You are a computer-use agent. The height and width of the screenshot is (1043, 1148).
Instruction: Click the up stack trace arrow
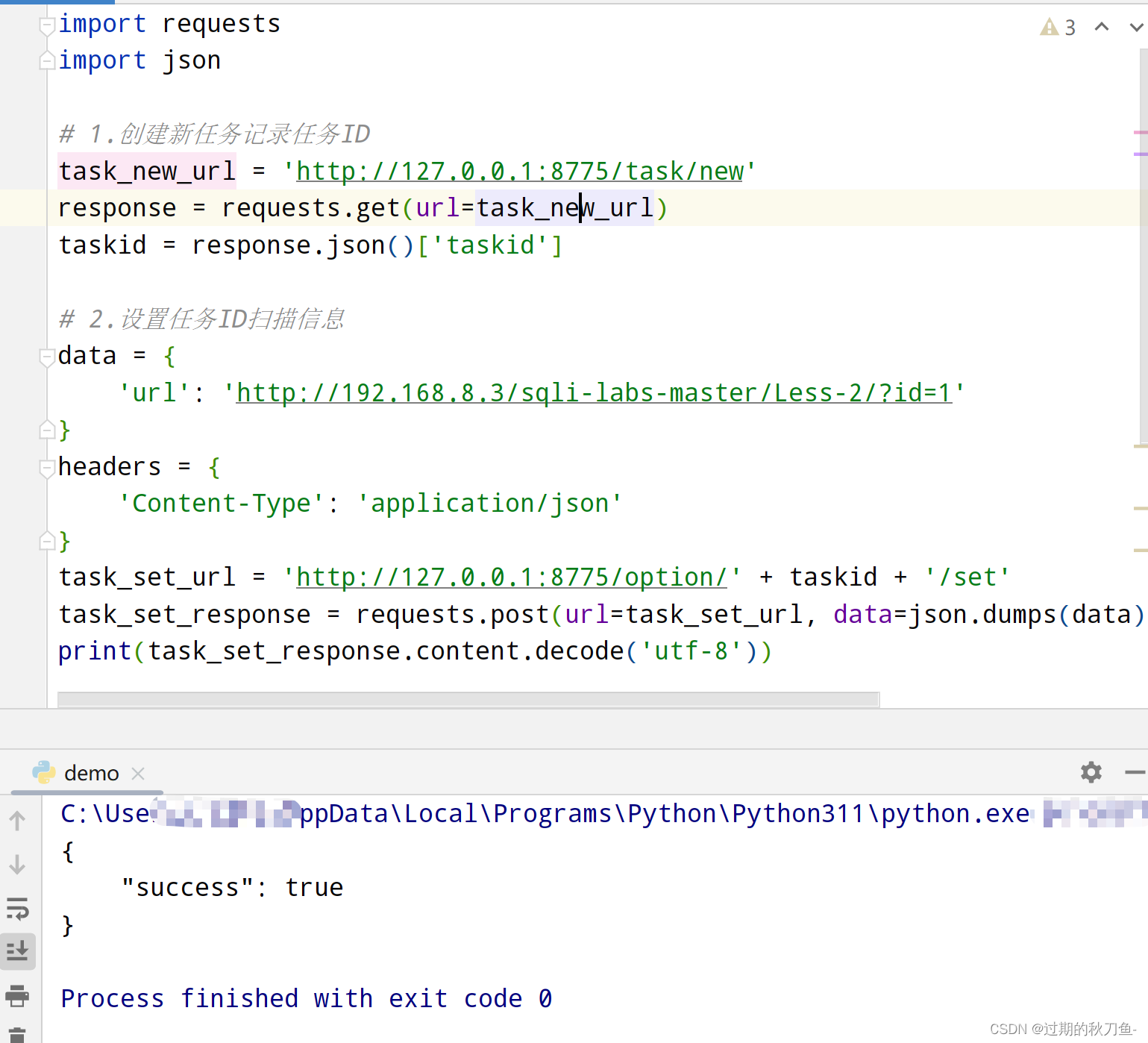coord(17,821)
